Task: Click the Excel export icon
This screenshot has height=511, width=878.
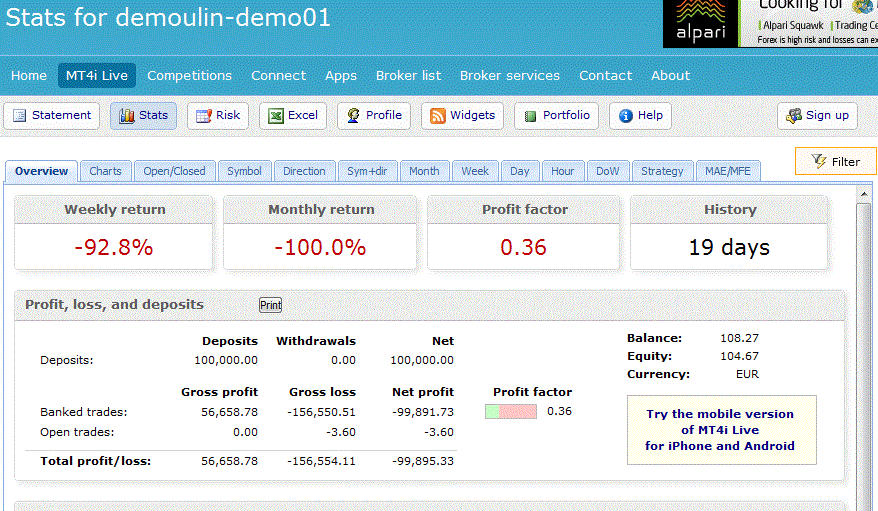Action: click(x=276, y=116)
